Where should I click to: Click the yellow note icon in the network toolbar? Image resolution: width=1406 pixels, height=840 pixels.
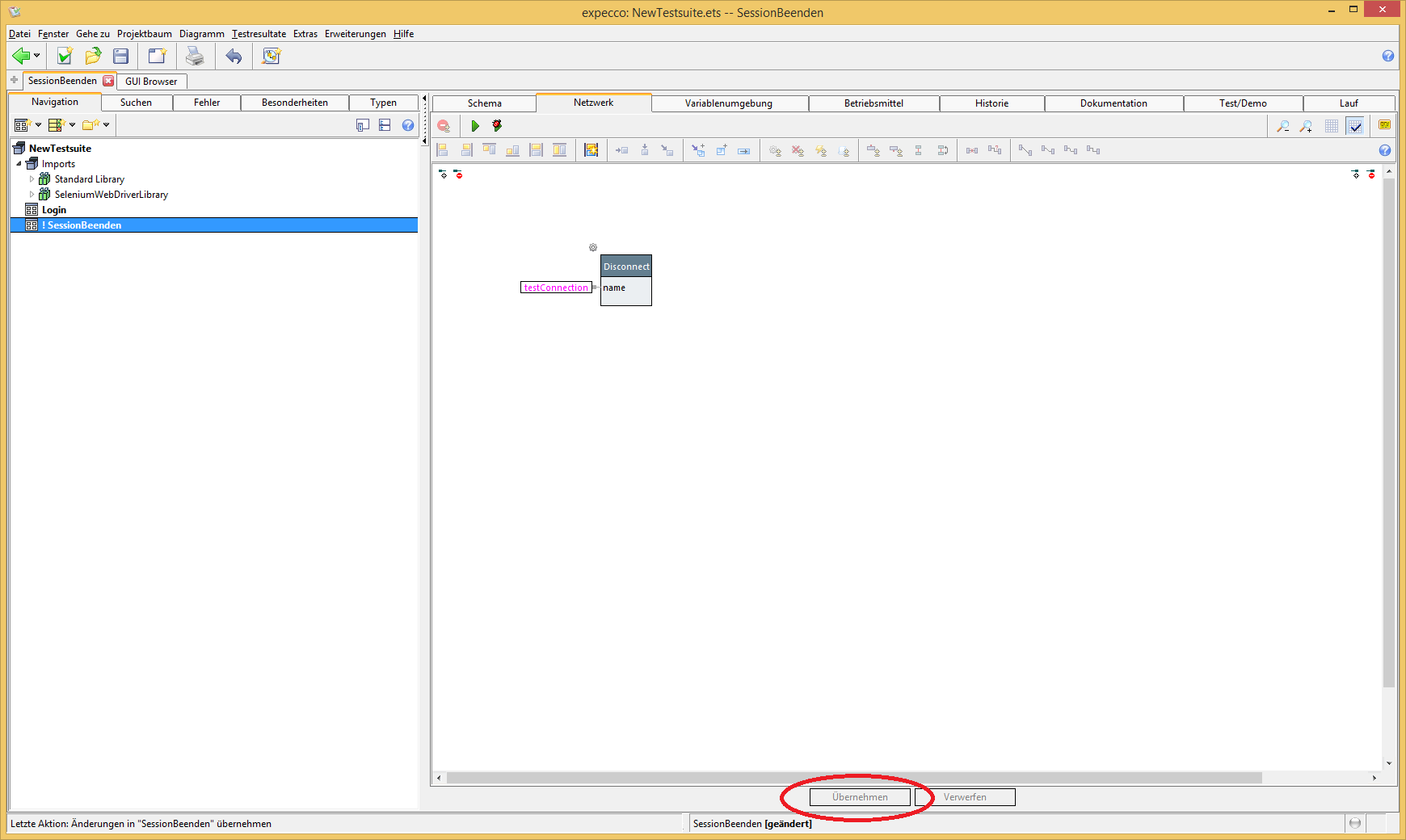point(1384,125)
